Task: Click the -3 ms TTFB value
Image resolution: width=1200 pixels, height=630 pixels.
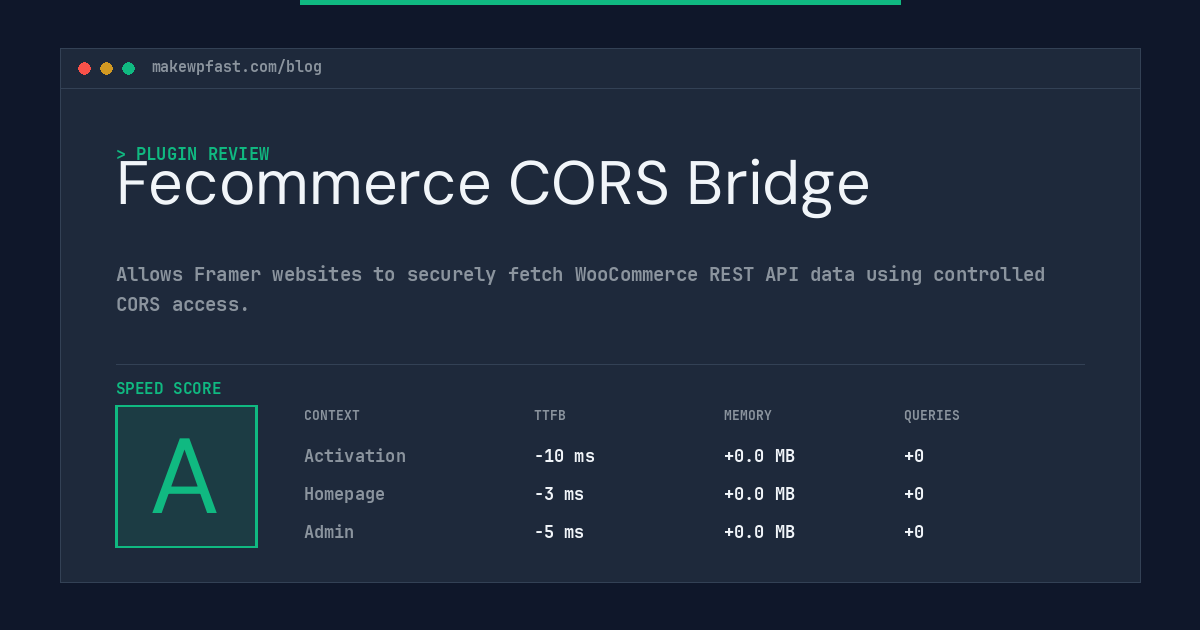Action: click(x=559, y=494)
